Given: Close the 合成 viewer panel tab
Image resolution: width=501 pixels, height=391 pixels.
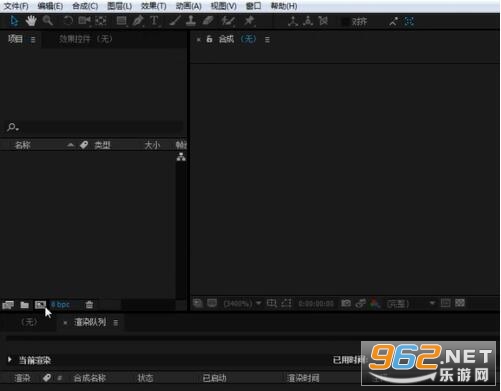Looking at the screenshot, I should 198,40.
